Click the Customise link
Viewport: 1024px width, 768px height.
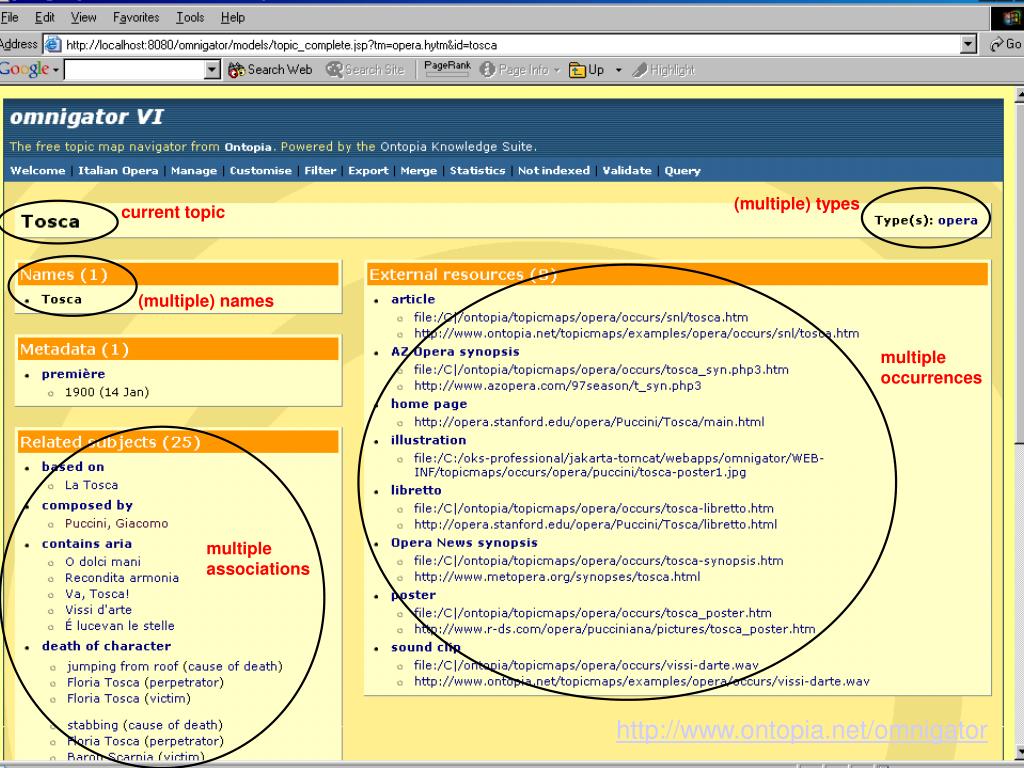(x=261, y=170)
